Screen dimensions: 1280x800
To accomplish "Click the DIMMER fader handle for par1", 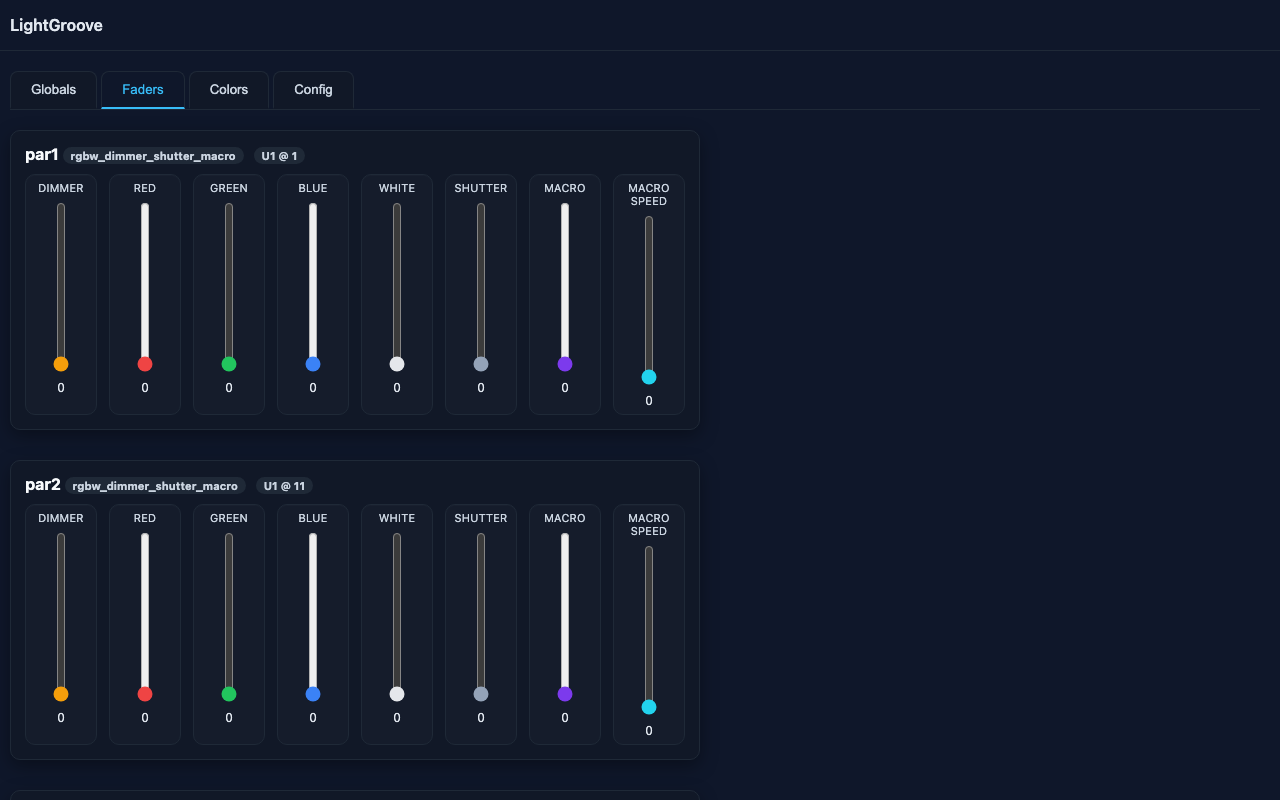I will point(61,363).
